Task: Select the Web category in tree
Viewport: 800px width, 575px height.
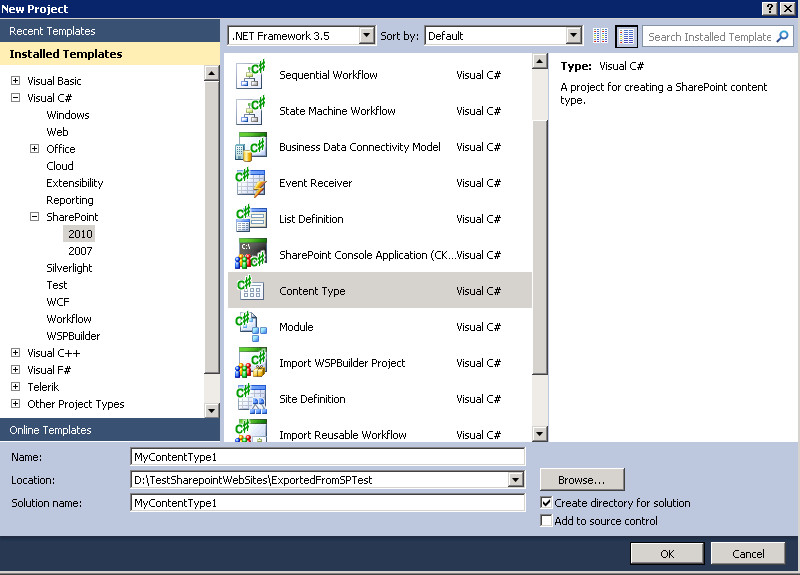Action: pos(57,132)
